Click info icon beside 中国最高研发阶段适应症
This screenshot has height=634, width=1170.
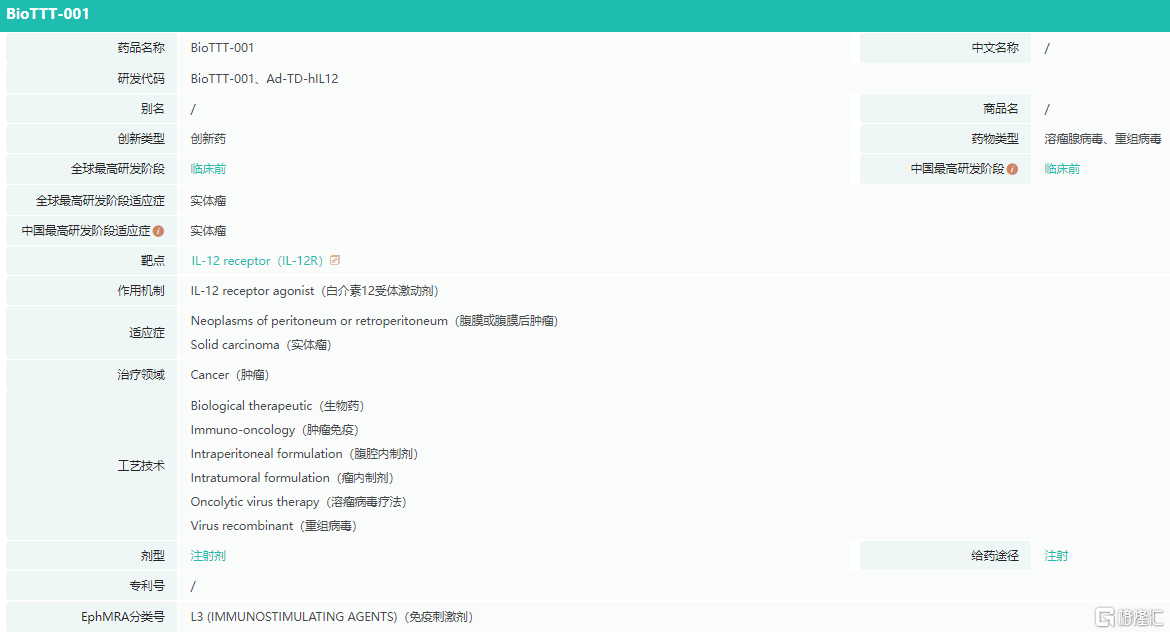[x=158, y=231]
